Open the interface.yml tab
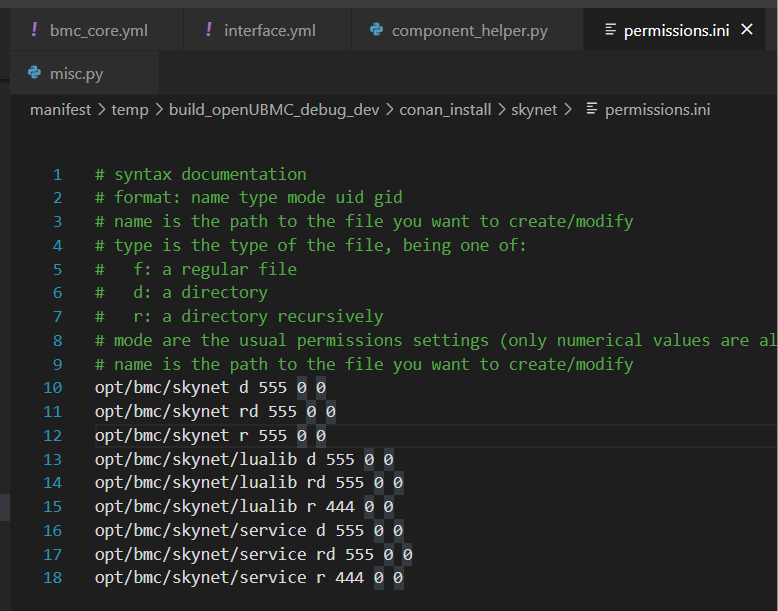778x611 pixels. coord(269,30)
